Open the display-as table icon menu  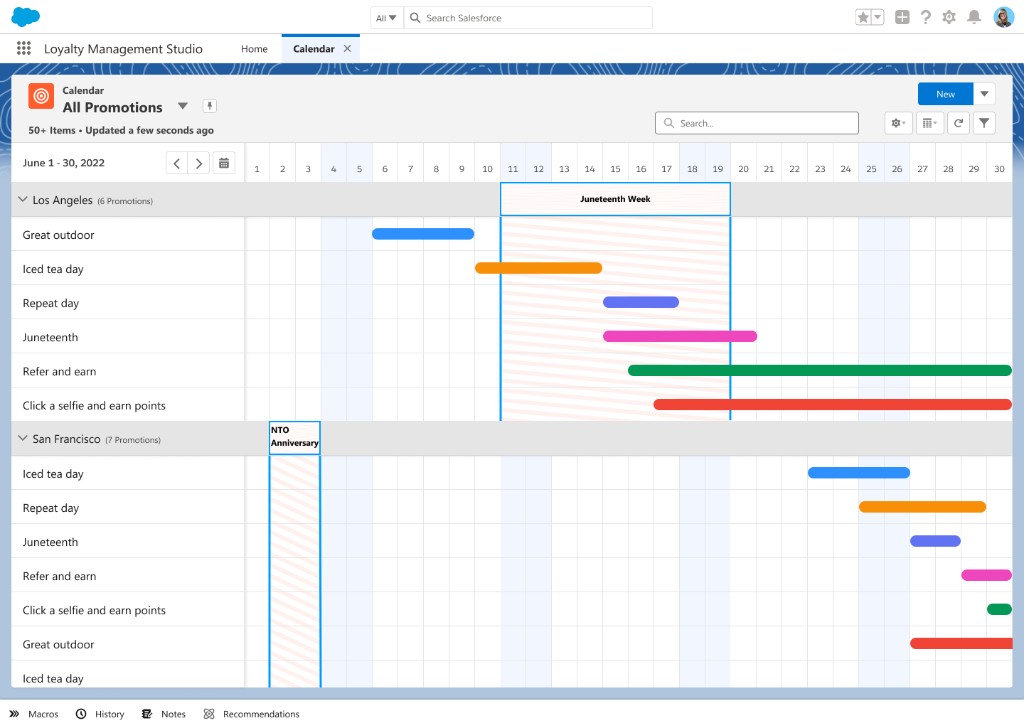click(x=929, y=123)
